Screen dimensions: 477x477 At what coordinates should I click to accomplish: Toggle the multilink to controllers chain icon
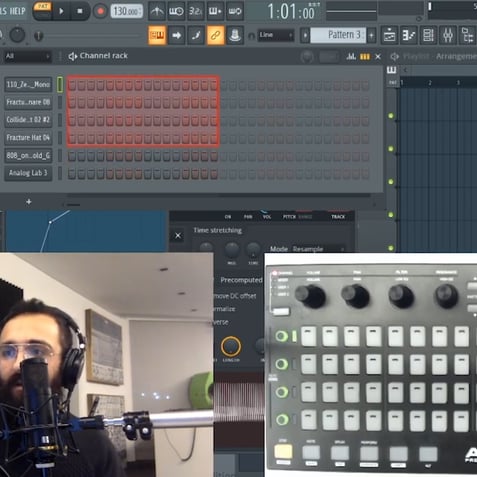215,35
